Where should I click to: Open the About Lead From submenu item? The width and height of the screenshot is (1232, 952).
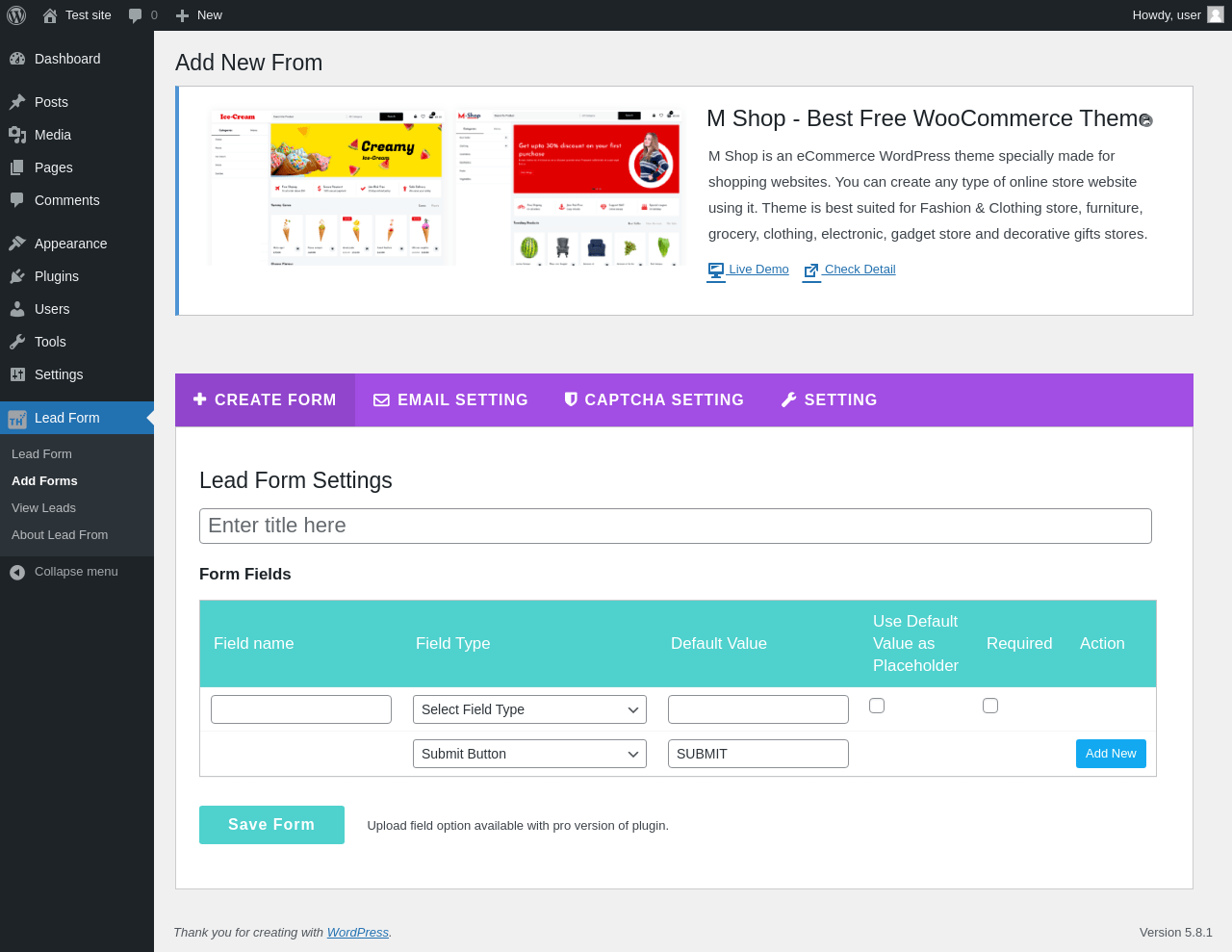coord(60,535)
